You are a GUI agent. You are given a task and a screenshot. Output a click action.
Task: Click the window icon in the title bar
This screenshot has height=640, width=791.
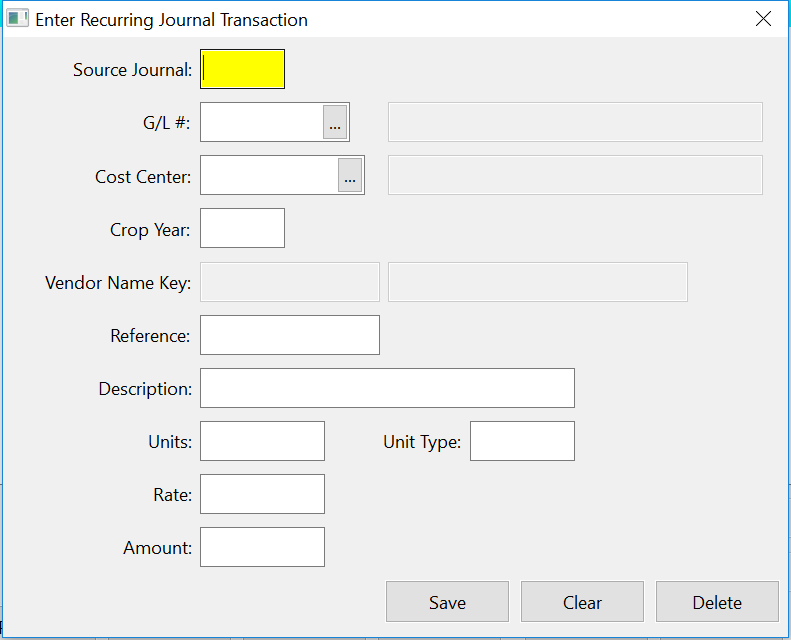pyautogui.click(x=17, y=19)
